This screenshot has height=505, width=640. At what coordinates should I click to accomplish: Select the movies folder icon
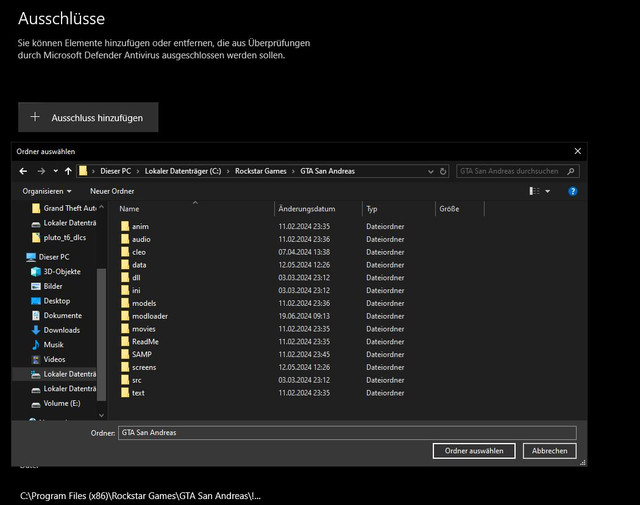(x=125, y=329)
